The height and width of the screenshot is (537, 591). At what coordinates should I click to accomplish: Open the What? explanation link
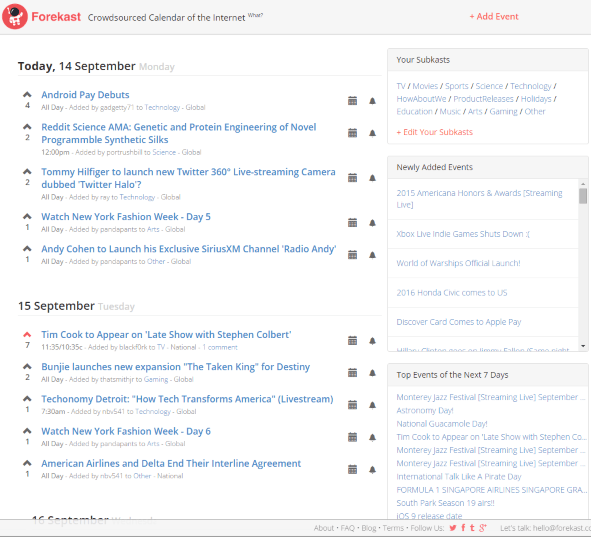click(x=255, y=15)
